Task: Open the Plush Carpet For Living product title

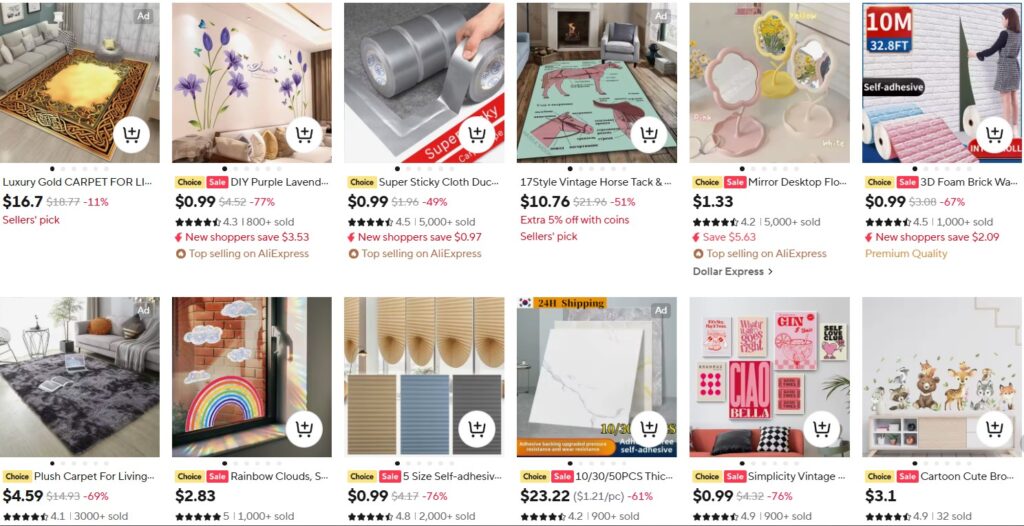Action: [94, 476]
